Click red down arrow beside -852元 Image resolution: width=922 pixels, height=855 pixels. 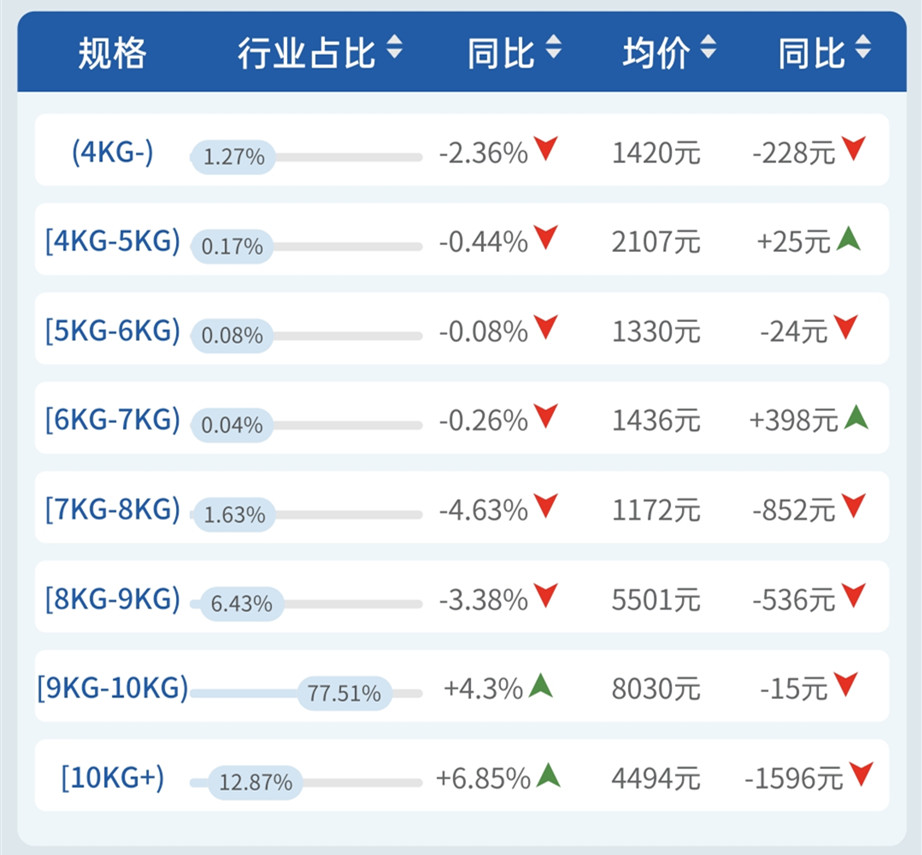853,507
